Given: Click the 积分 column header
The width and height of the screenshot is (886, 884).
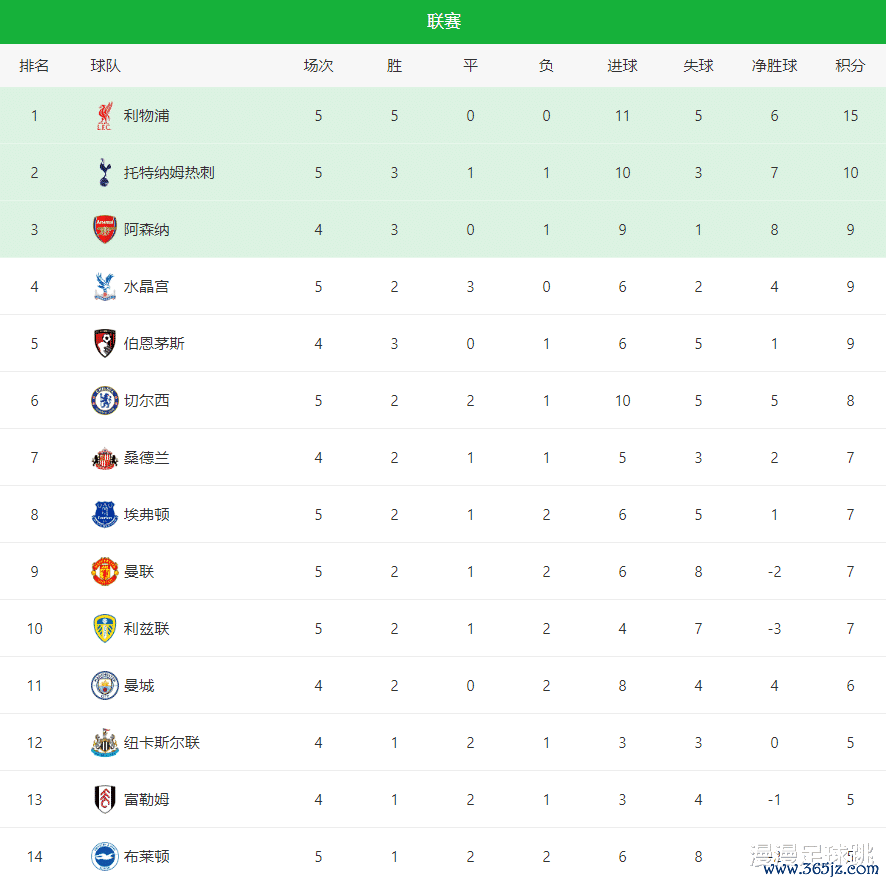Looking at the screenshot, I should click(x=850, y=66).
